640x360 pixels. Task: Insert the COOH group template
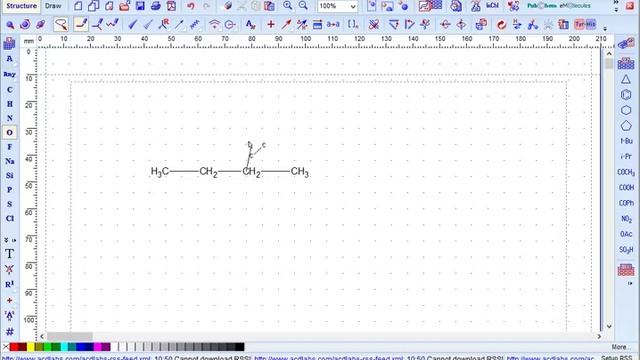tap(626, 188)
